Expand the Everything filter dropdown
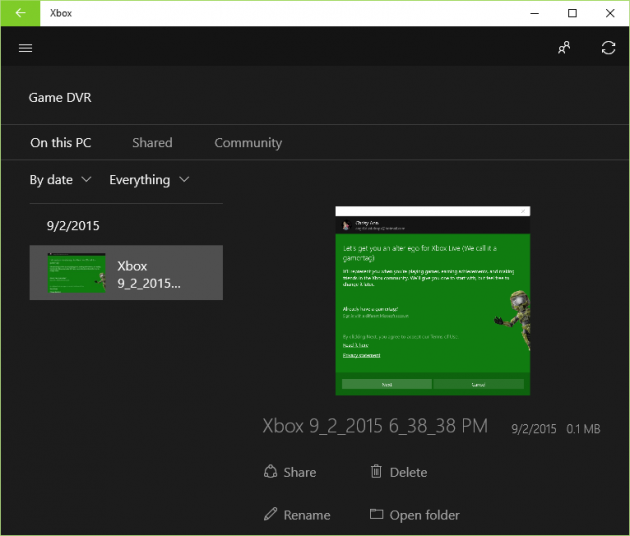This screenshot has width=630, height=536. pyautogui.click(x=149, y=180)
